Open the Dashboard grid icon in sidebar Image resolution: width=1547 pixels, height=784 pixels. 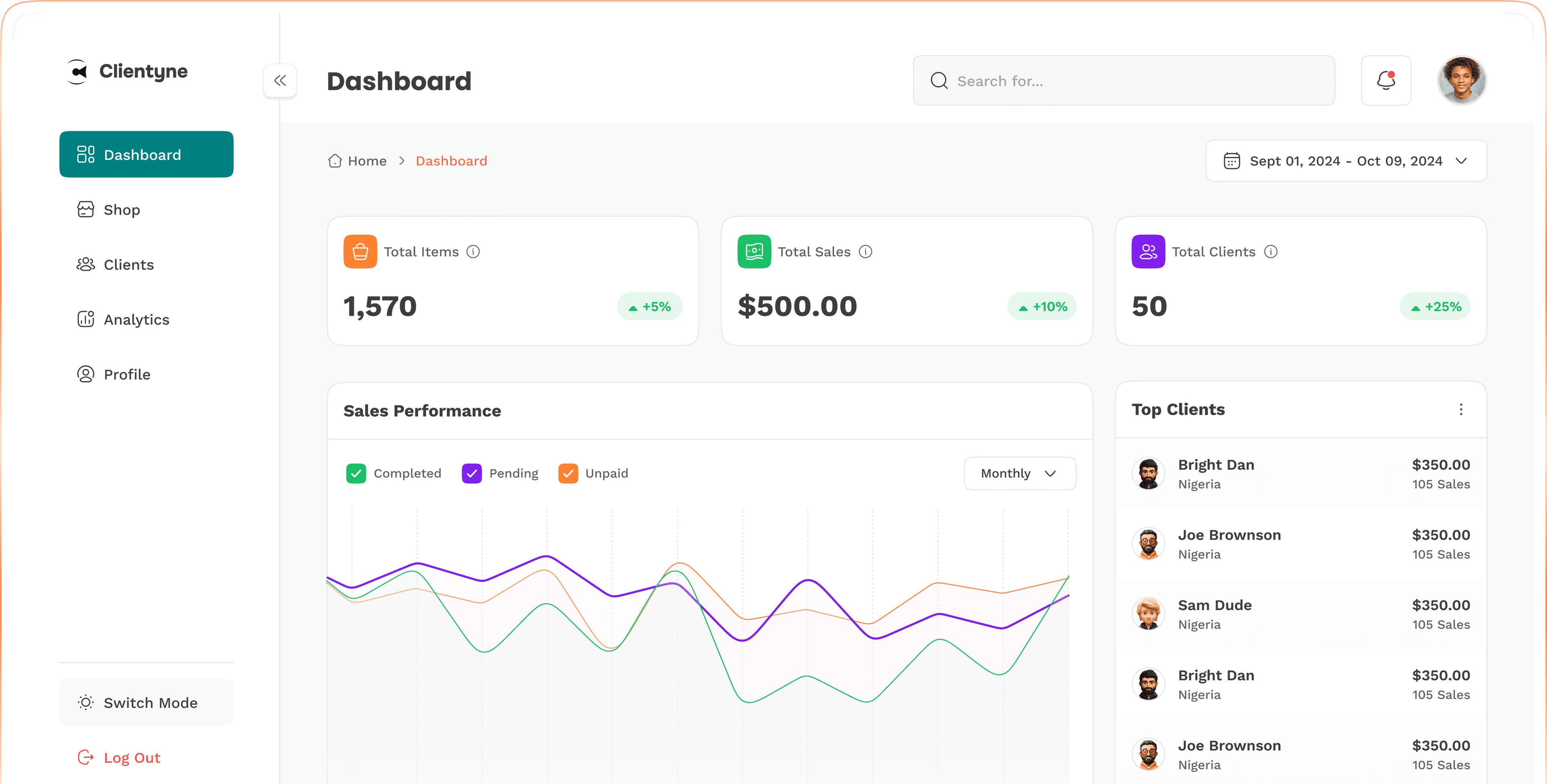click(85, 154)
